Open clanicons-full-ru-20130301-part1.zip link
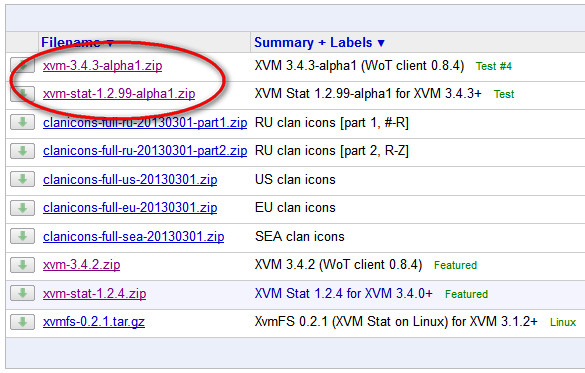 point(145,122)
